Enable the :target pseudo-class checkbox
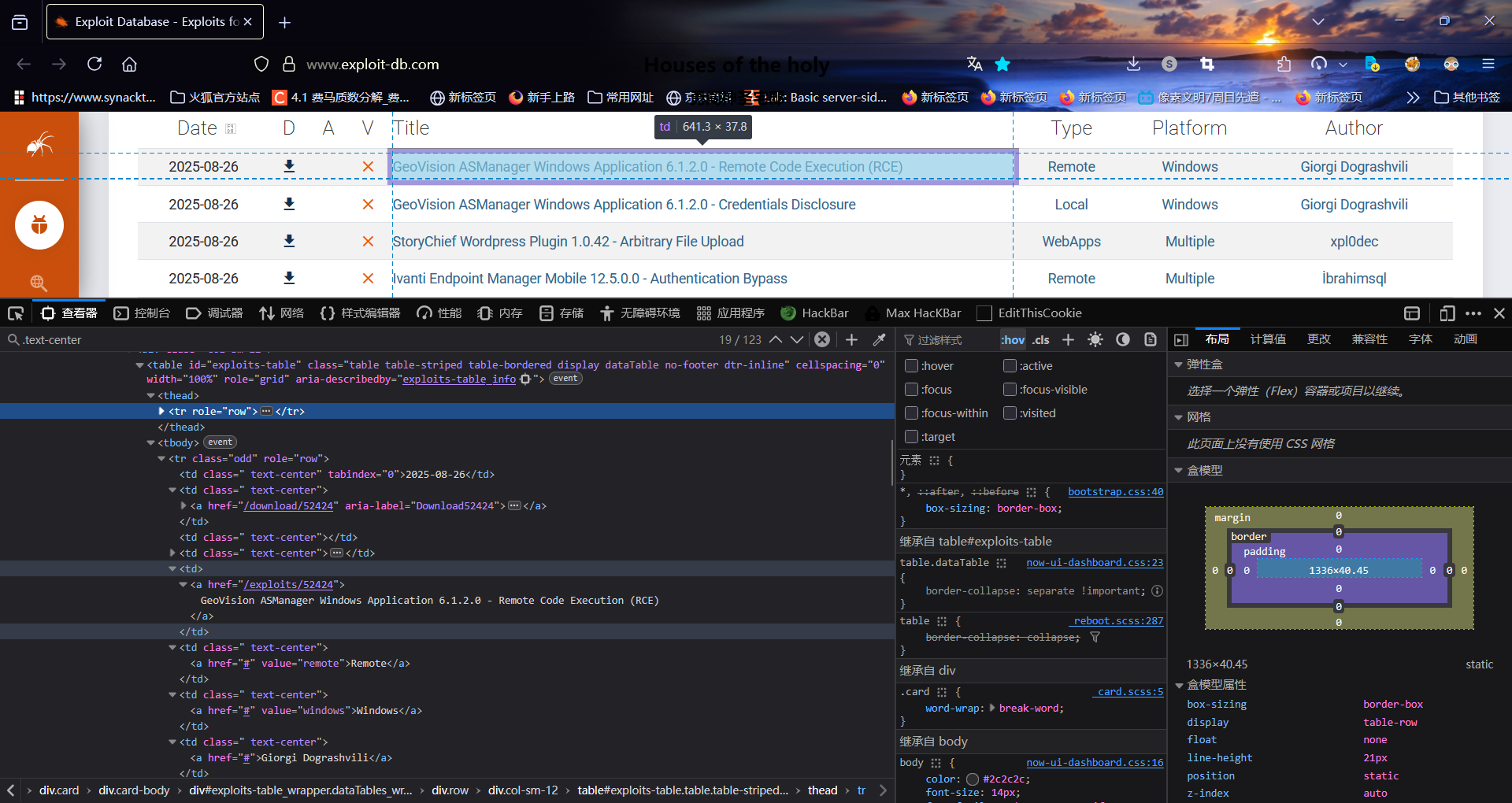The image size is (1512, 803). click(x=911, y=436)
